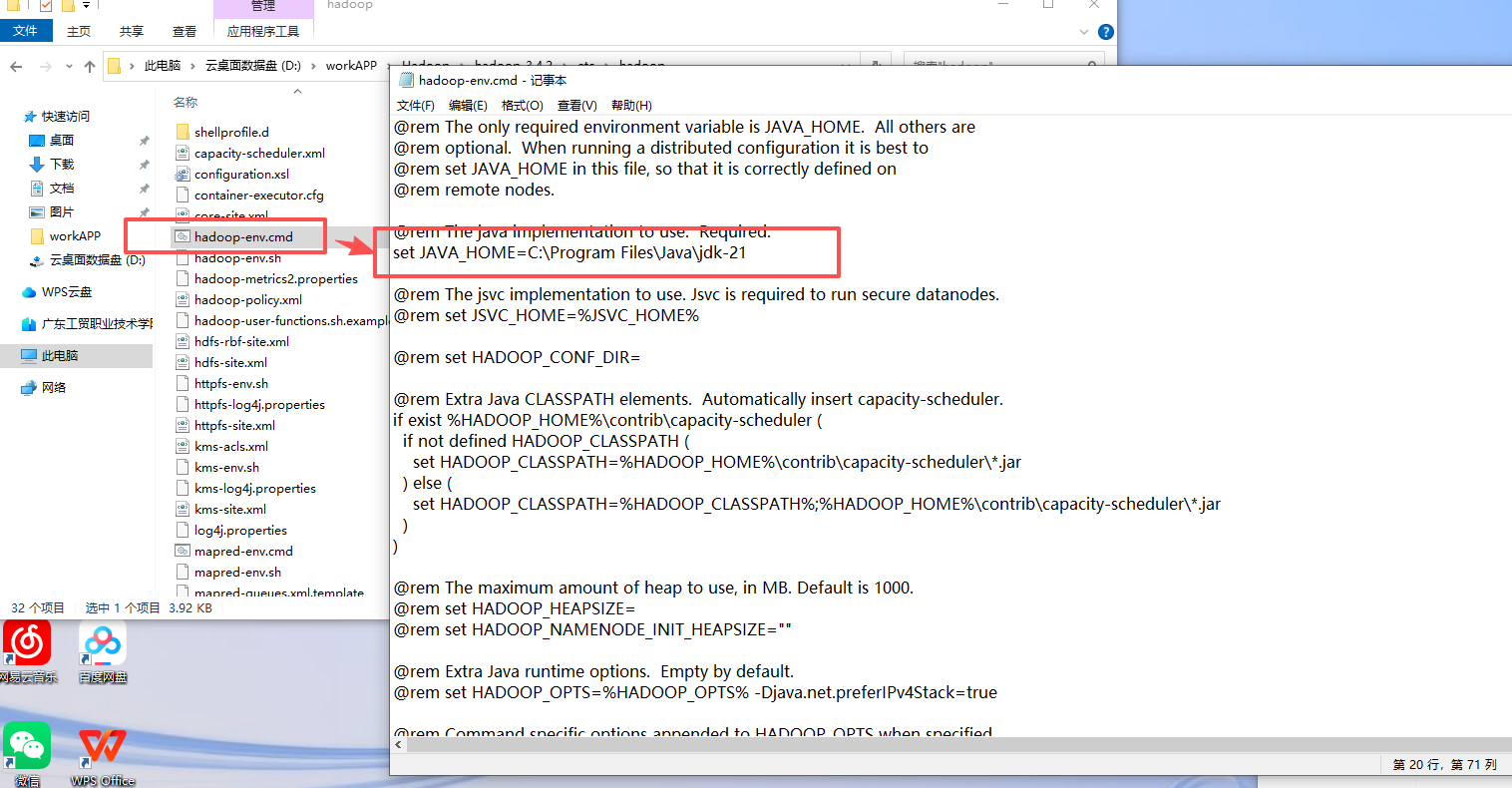Launch NetEase Cloud Music from the taskbar
The width and height of the screenshot is (1512, 788).
click(25, 643)
